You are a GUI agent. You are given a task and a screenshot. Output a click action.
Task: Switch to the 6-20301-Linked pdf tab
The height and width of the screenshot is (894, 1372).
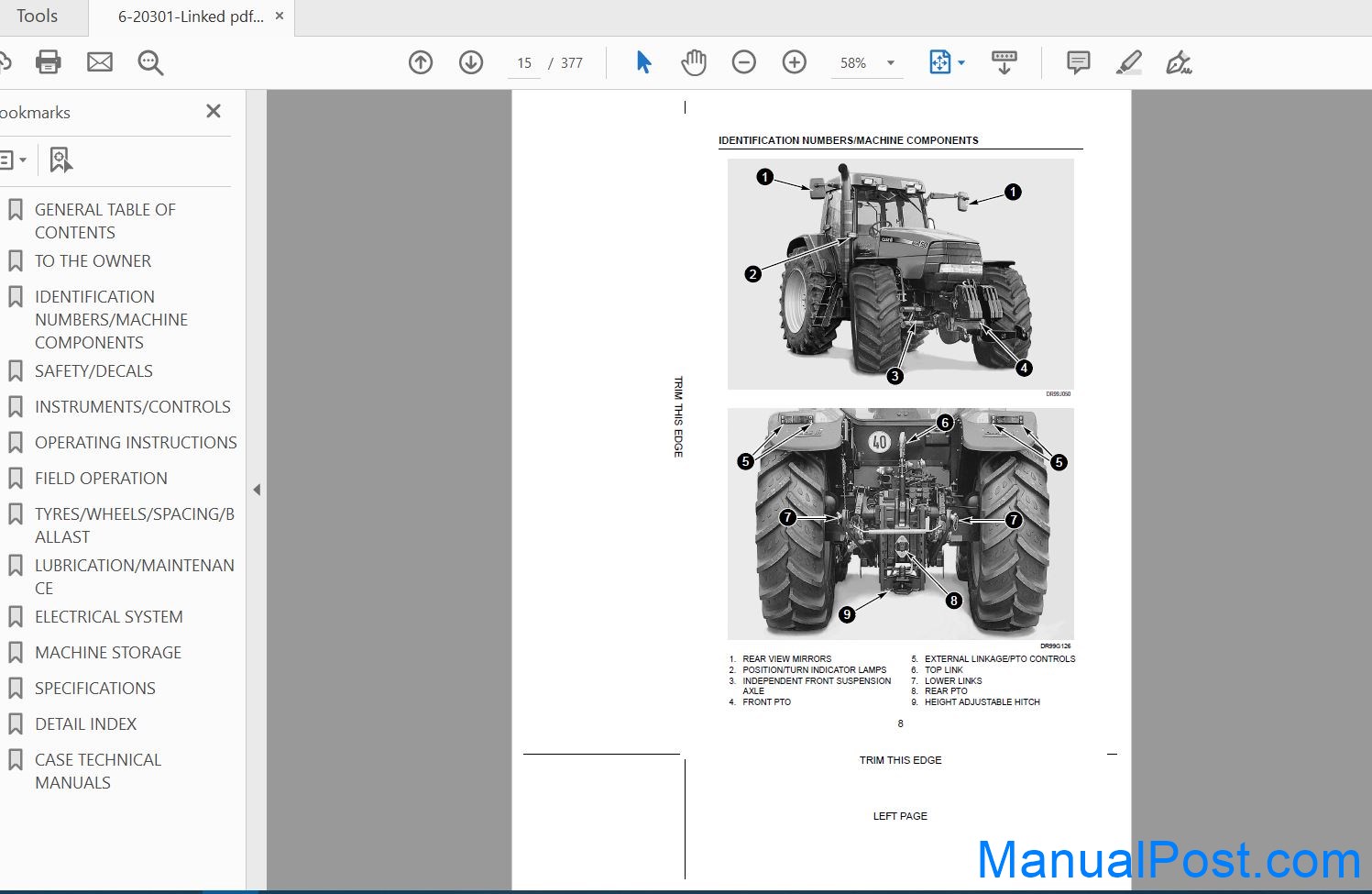tap(191, 17)
